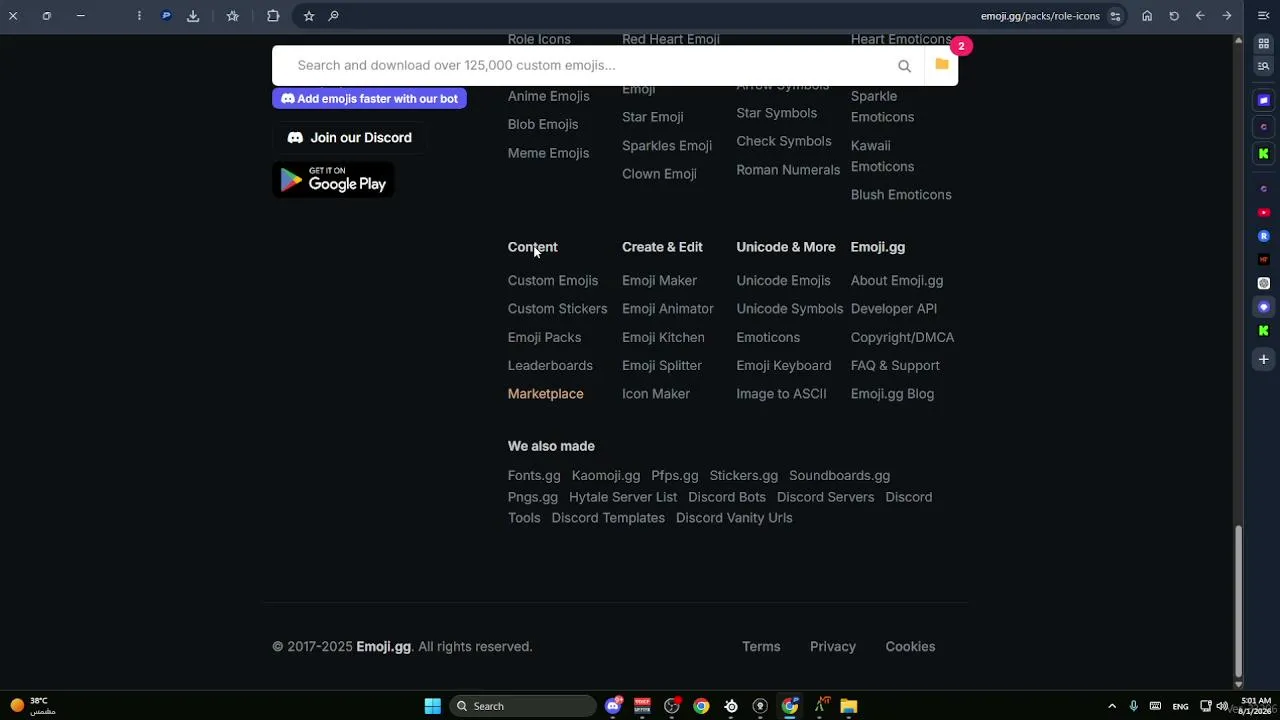Open FAQ & Support link

click(895, 366)
